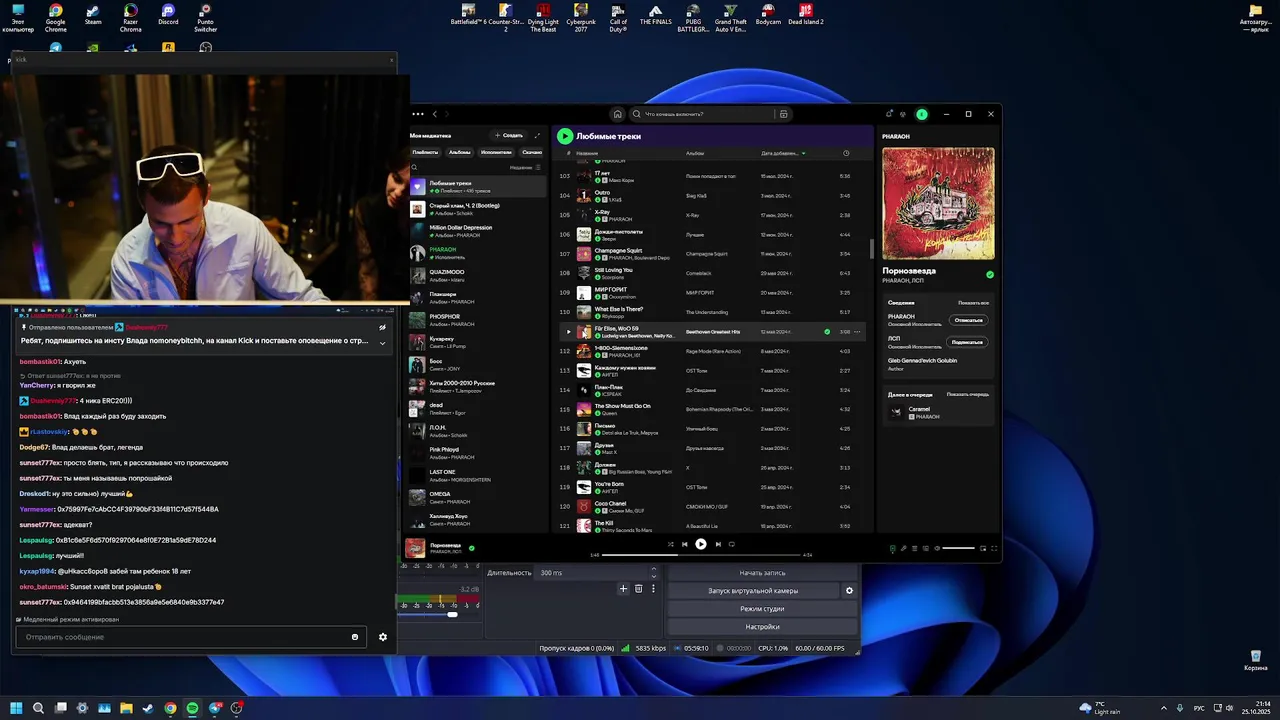Viewport: 1280px width, 720px height.
Task: Open QUAZIMODO album in library
Action: point(478,275)
